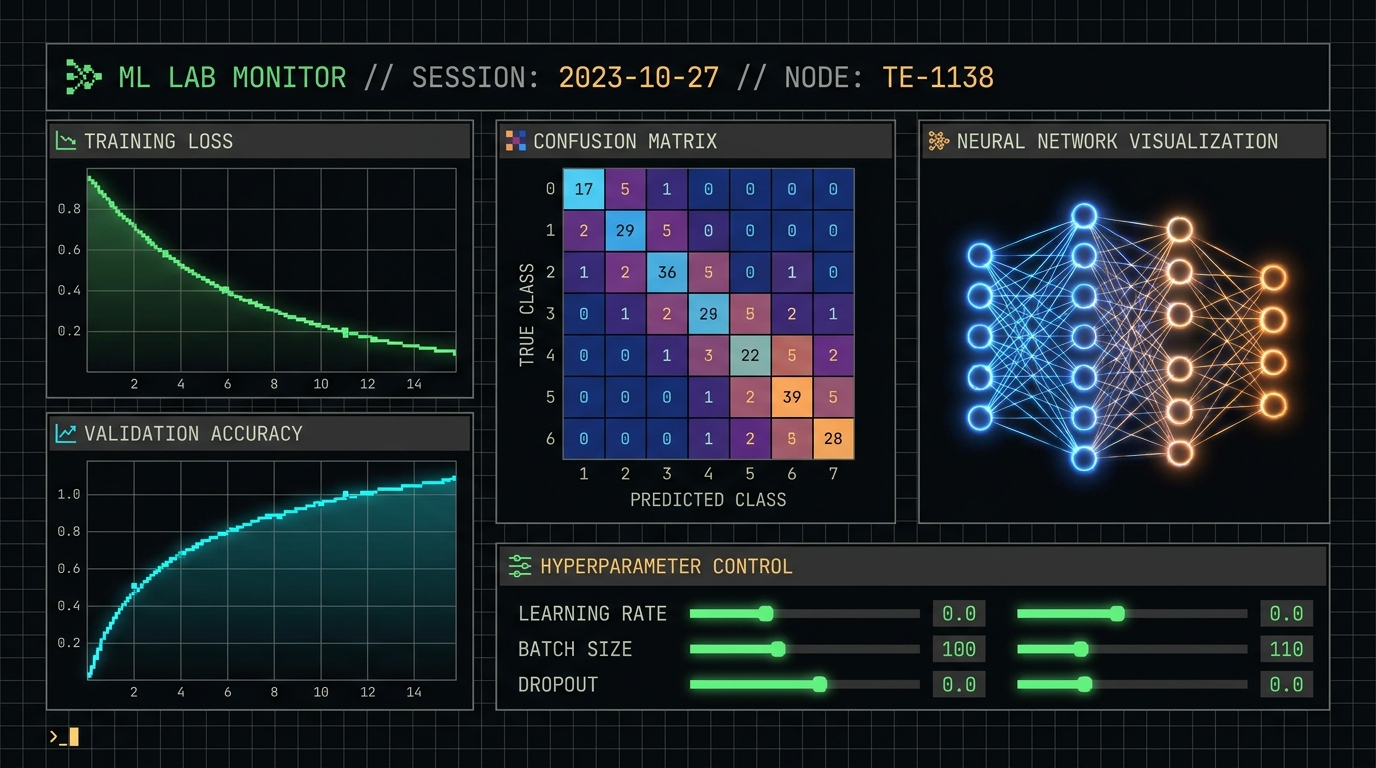Click the data marker near epoch 6 on Training Loss
Image resolution: width=1376 pixels, height=768 pixels.
point(226,291)
